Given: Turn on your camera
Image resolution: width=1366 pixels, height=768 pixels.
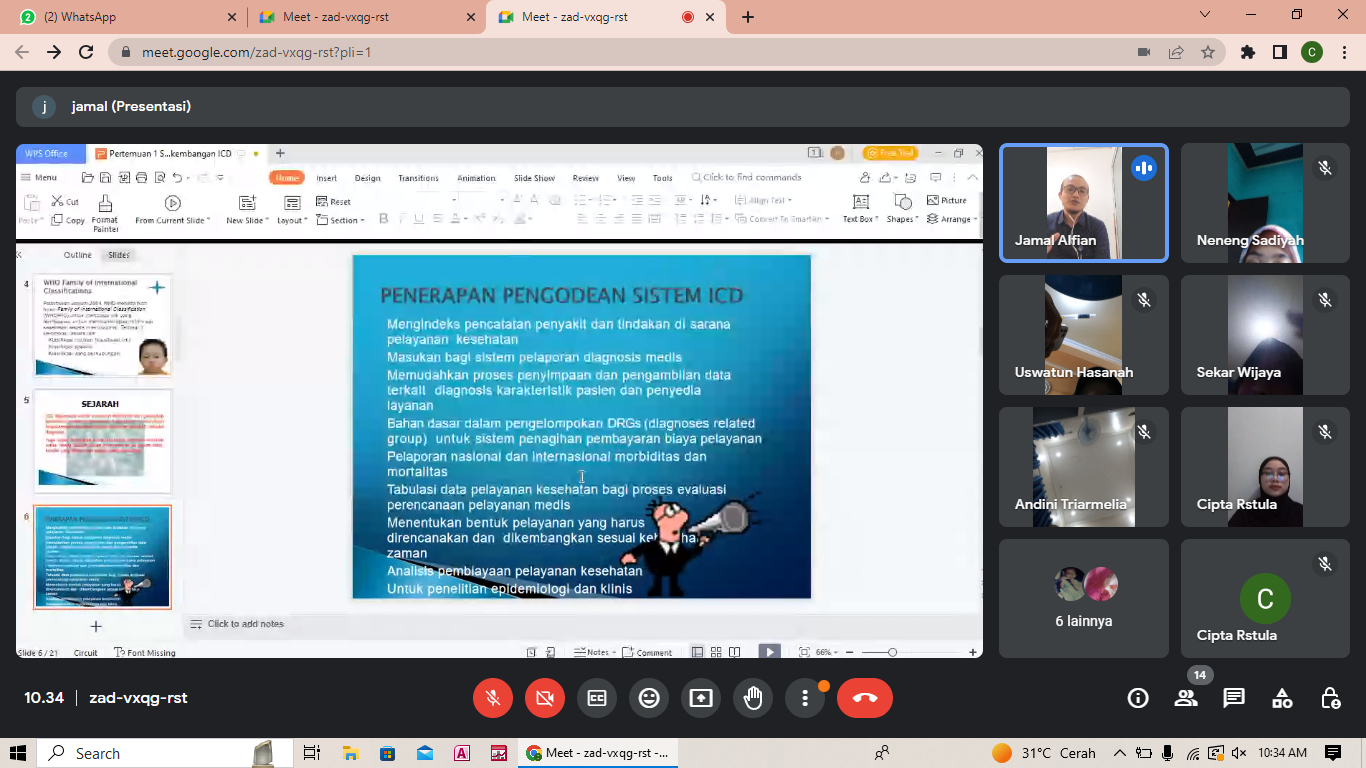Looking at the screenshot, I should tap(545, 698).
